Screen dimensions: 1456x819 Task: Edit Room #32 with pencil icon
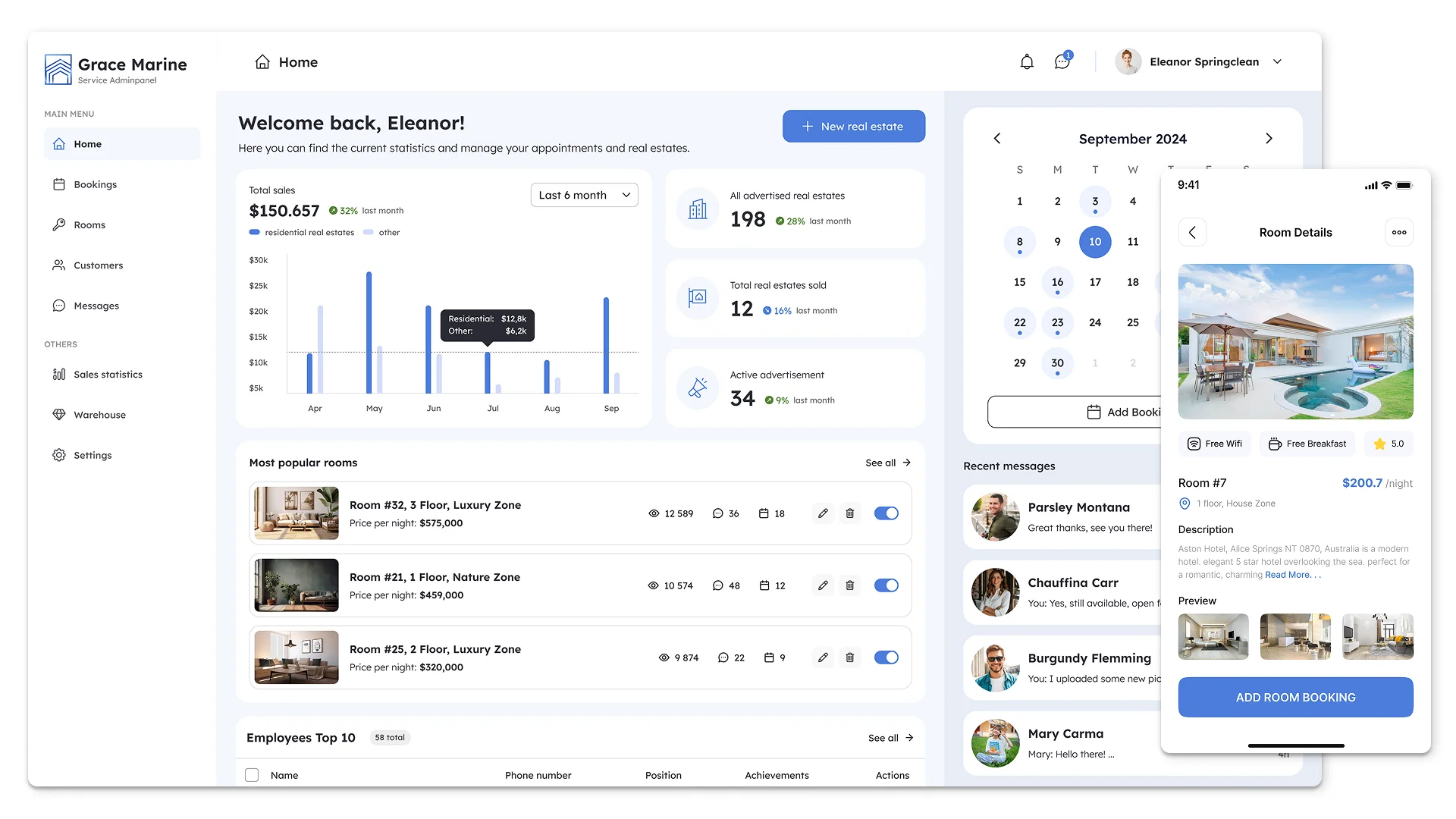(x=823, y=513)
